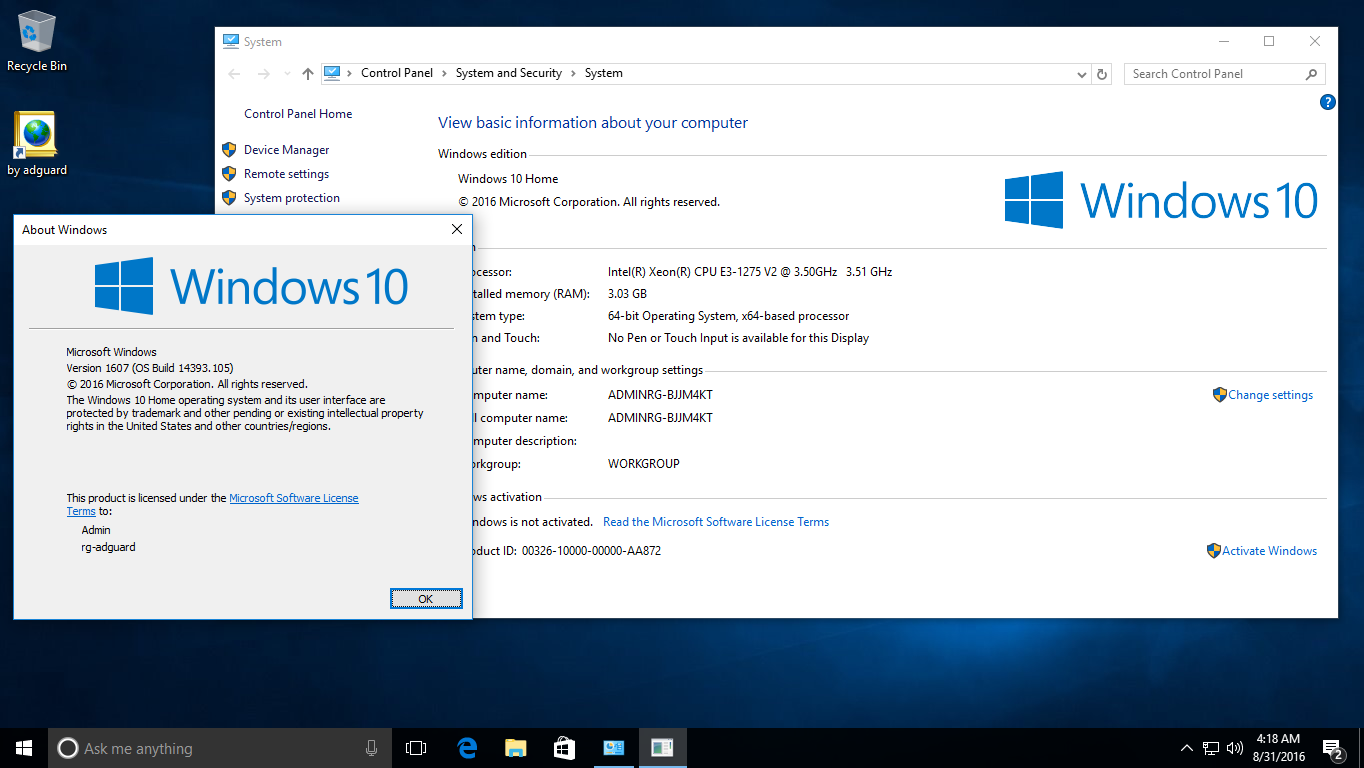Go up one level in Control Panel
The image size is (1364, 768).
click(307, 74)
